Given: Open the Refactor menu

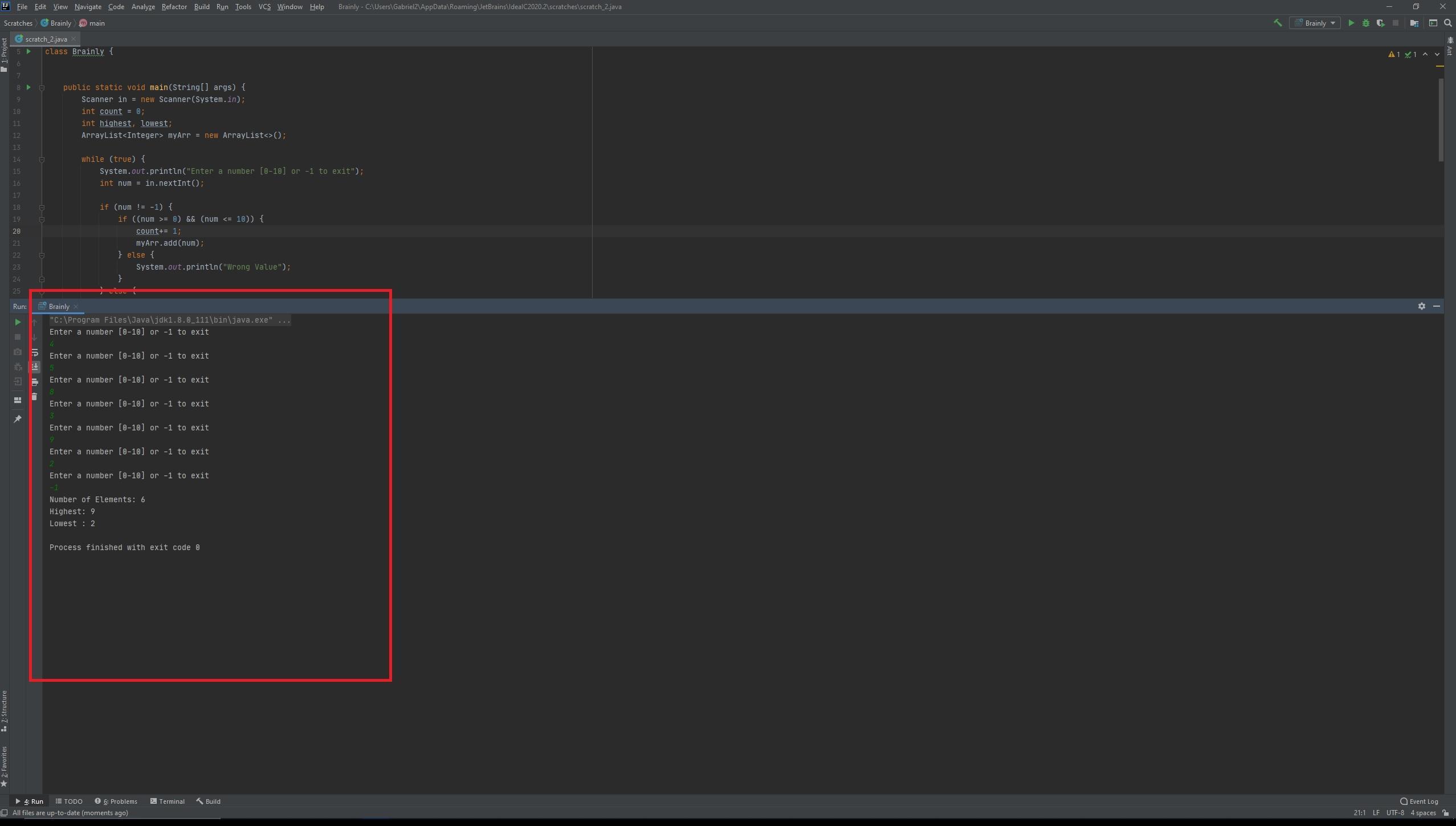Looking at the screenshot, I should click(174, 7).
